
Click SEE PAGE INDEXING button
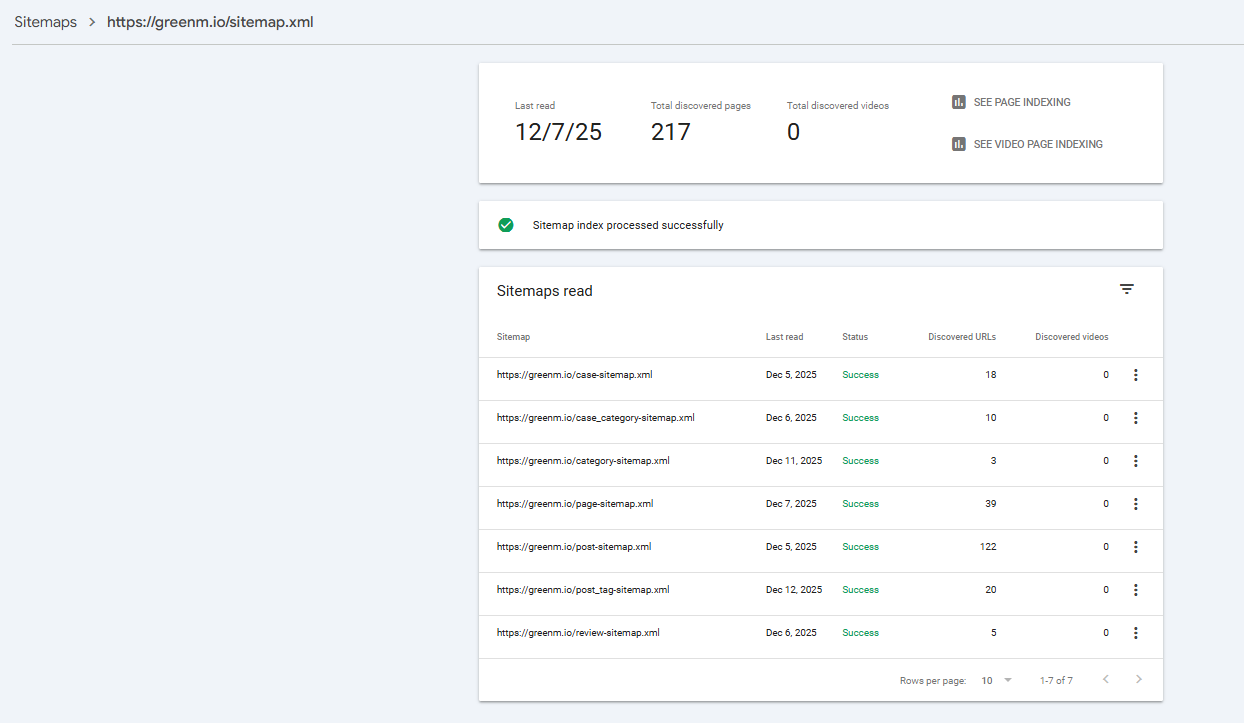click(x=1021, y=102)
